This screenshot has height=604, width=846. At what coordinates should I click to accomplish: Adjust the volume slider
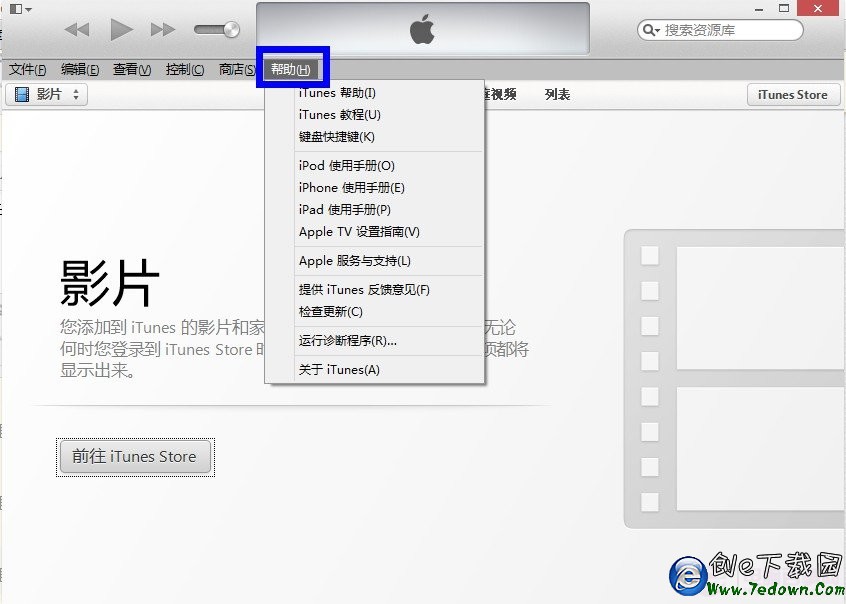click(x=215, y=29)
